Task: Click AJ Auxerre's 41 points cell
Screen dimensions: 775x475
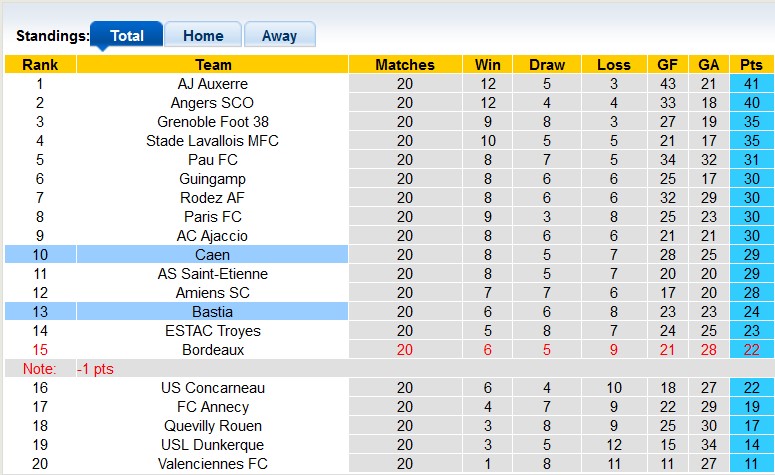Action: pyautogui.click(x=751, y=84)
